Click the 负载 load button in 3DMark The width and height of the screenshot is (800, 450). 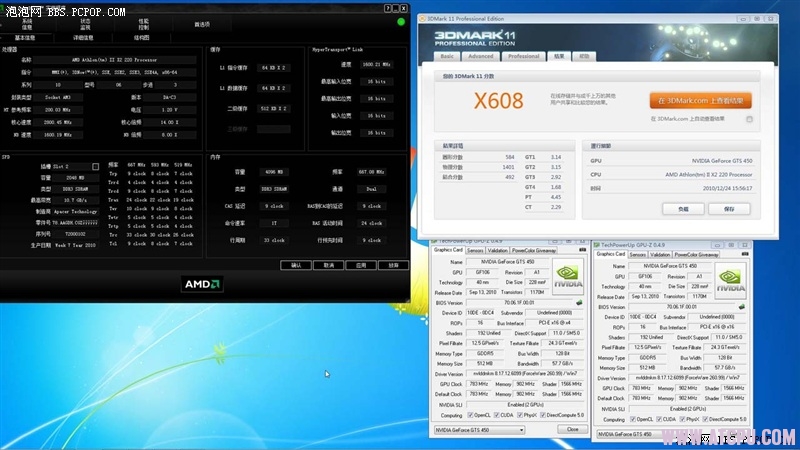pos(683,209)
